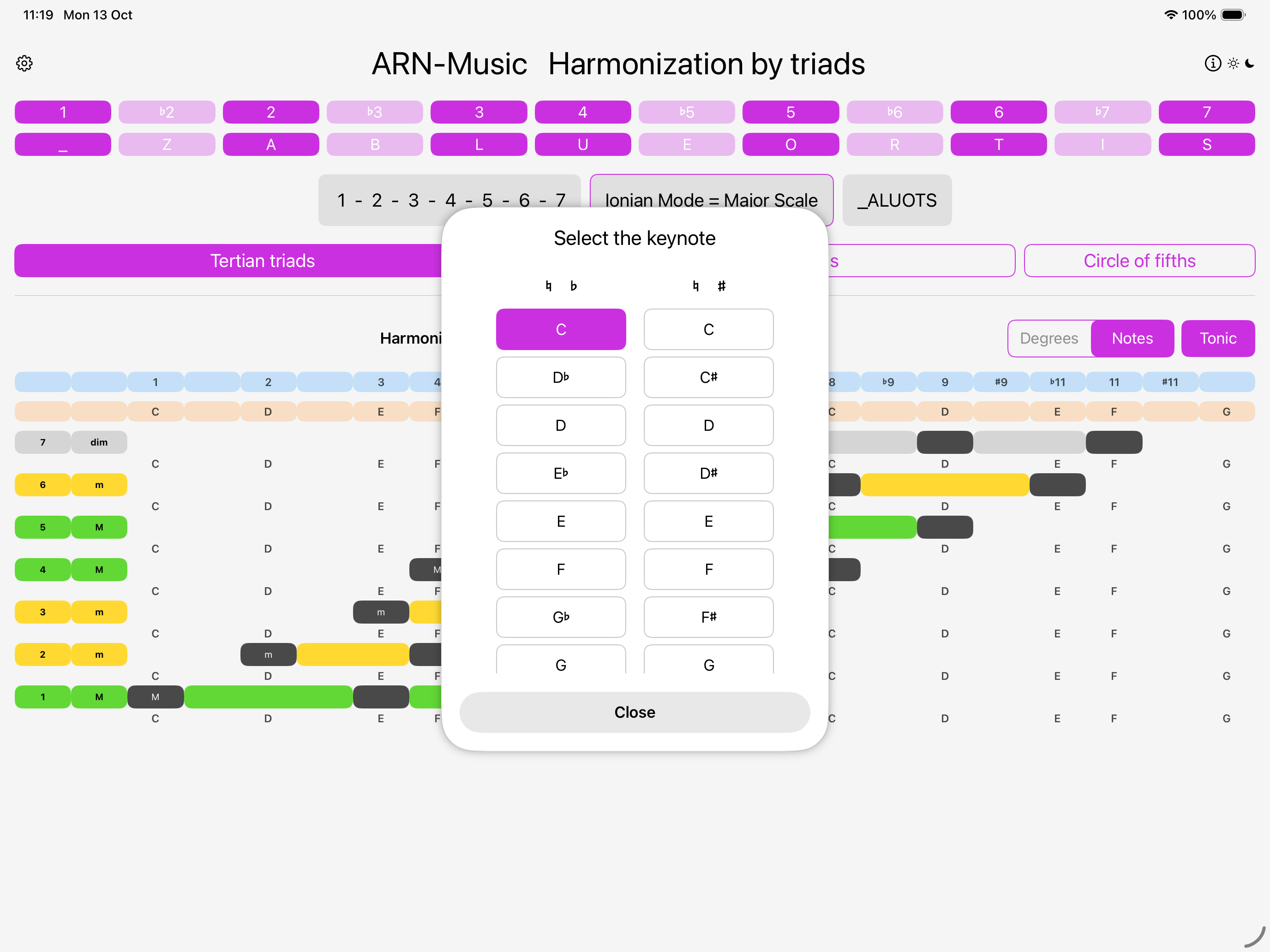Switch to light mode sun icon

pos(1233,63)
